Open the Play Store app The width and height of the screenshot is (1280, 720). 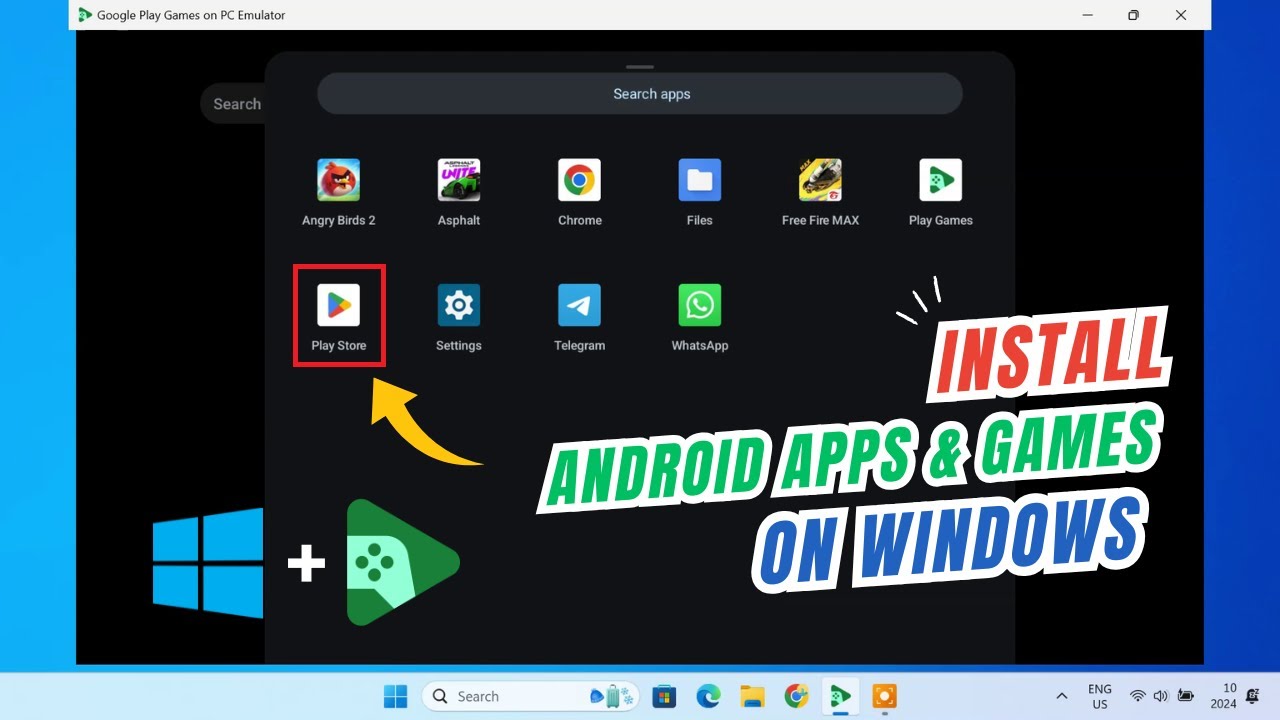click(338, 305)
